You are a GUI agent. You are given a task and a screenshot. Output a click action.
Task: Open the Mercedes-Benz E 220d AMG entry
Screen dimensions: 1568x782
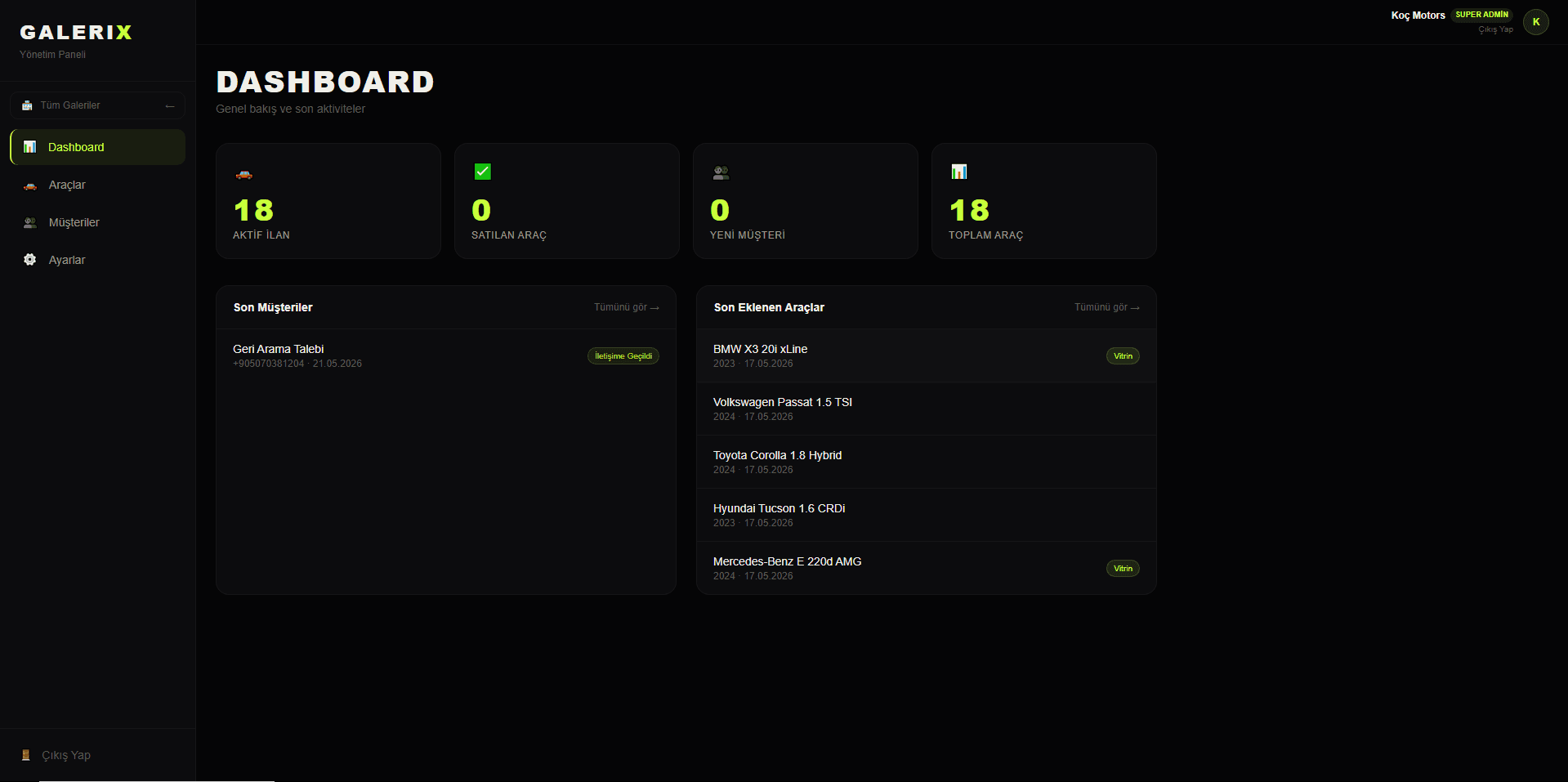[927, 568]
